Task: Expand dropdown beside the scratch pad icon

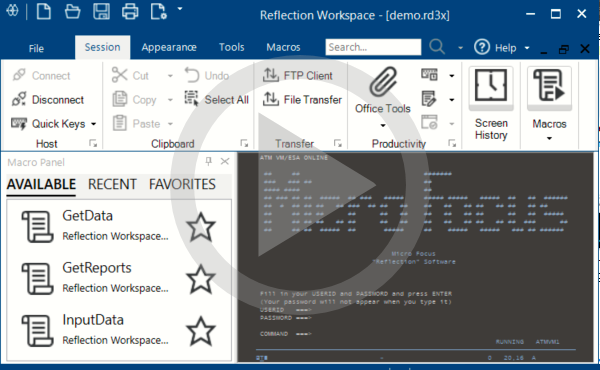Action: coord(452,100)
